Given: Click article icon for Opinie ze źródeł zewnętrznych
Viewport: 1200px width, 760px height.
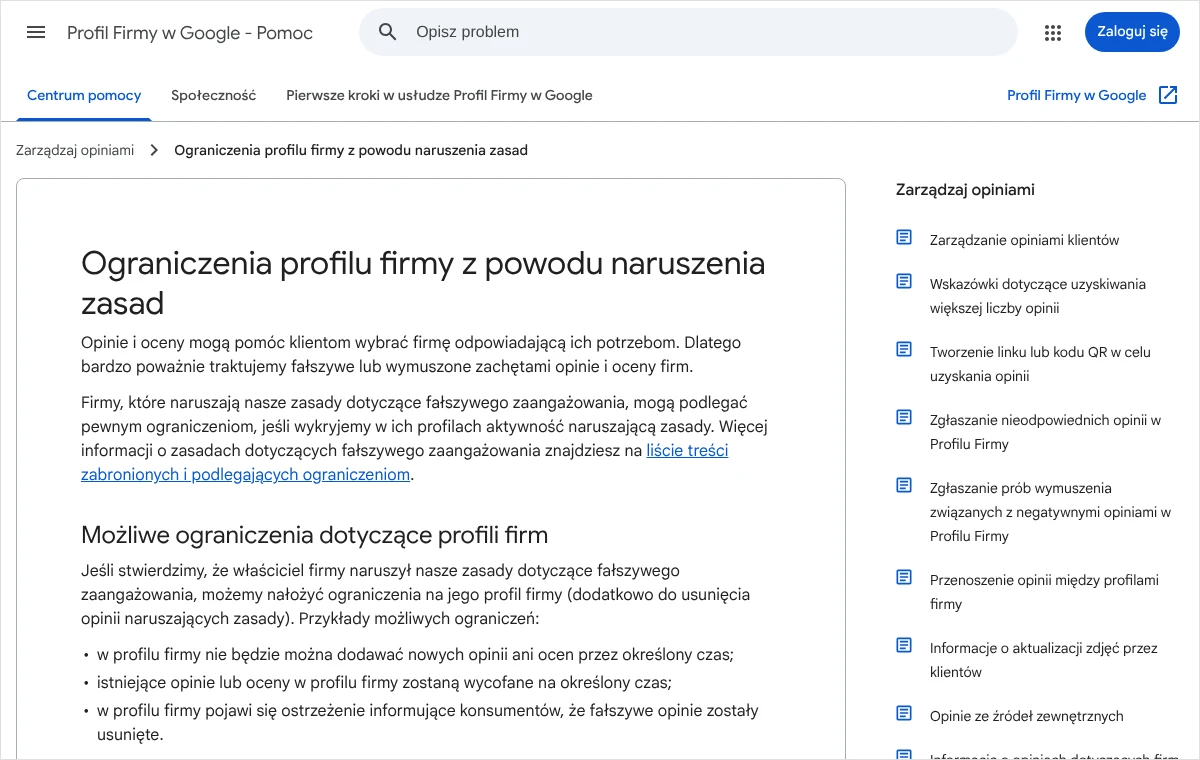Looking at the screenshot, I should [x=904, y=714].
